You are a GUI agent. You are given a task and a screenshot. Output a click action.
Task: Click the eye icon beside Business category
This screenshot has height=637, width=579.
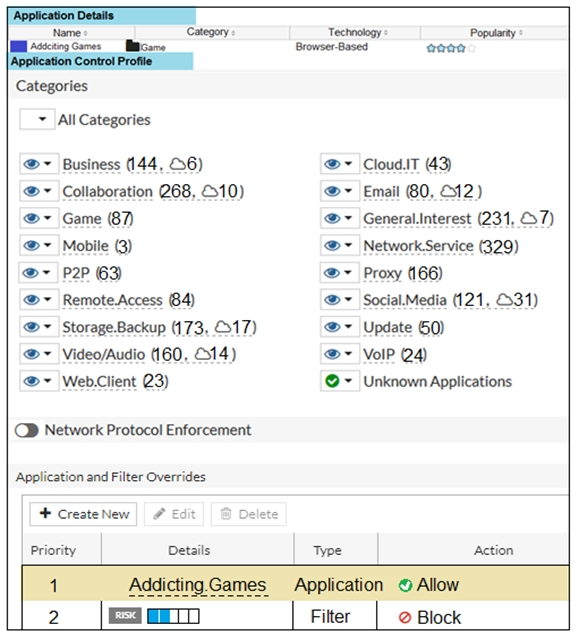[x=31, y=164]
